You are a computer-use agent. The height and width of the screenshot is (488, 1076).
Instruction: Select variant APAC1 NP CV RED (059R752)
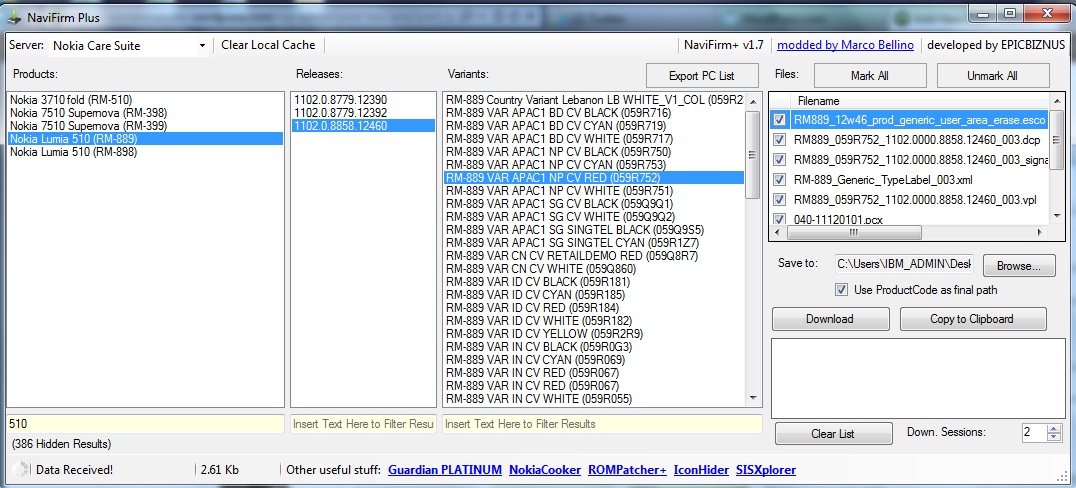pos(594,178)
